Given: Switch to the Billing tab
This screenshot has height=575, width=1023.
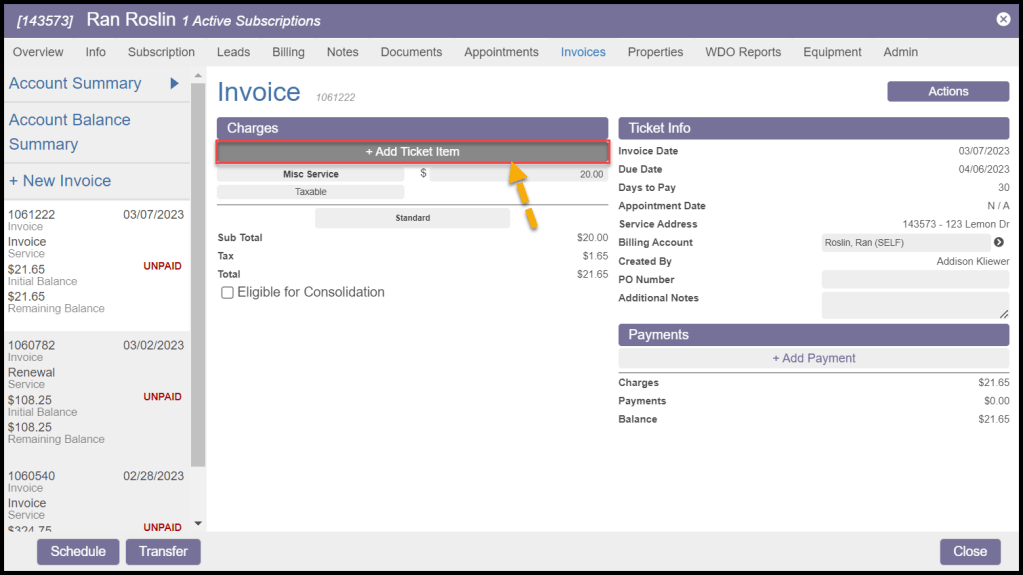Looking at the screenshot, I should point(288,52).
